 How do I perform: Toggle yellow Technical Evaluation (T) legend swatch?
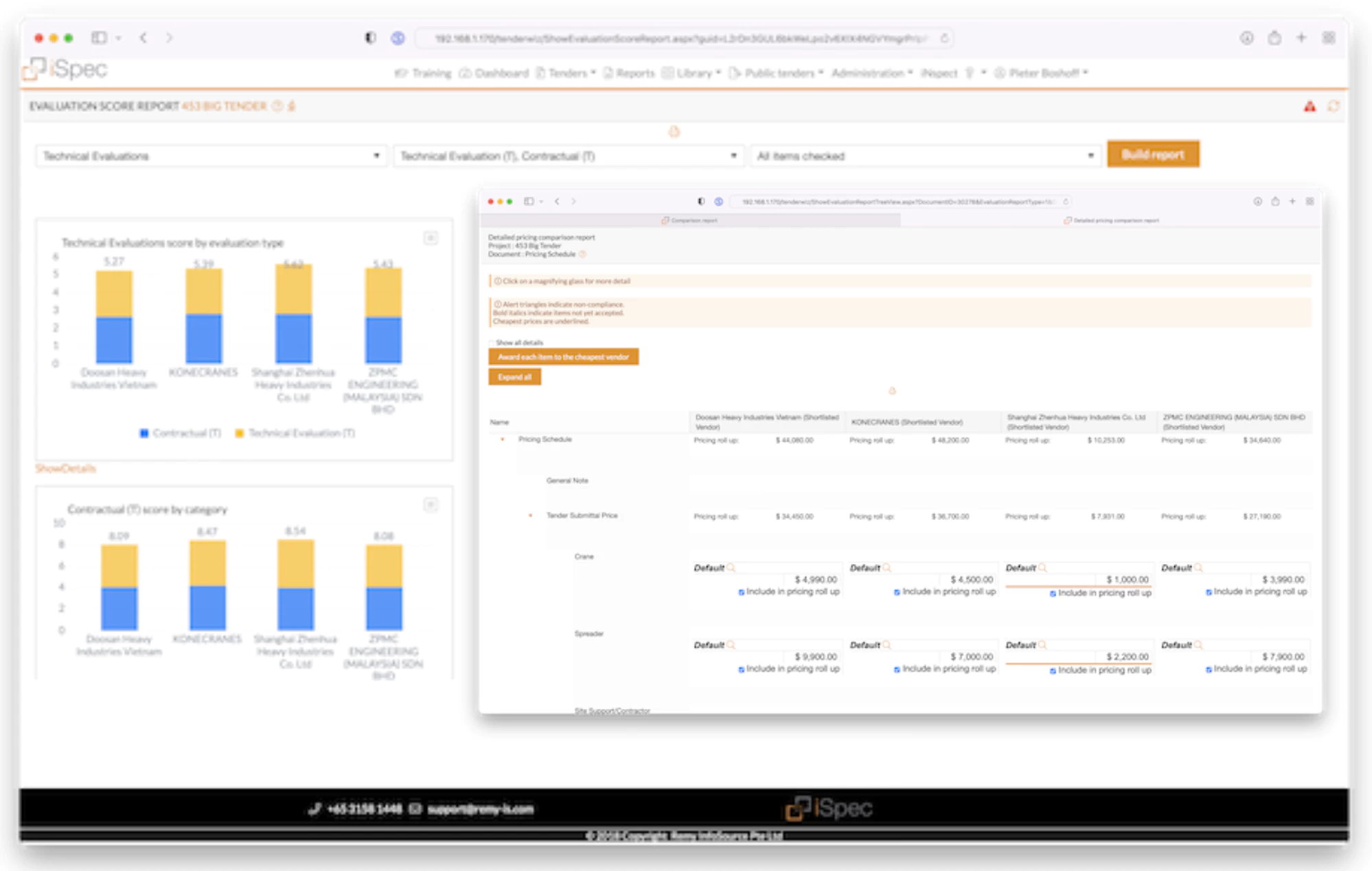point(240,433)
